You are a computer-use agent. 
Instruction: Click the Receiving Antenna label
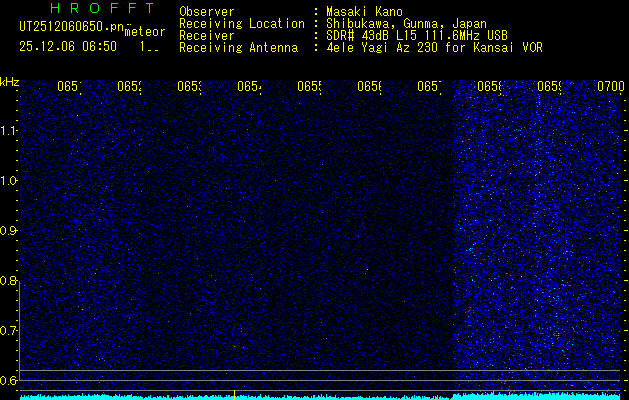point(238,48)
